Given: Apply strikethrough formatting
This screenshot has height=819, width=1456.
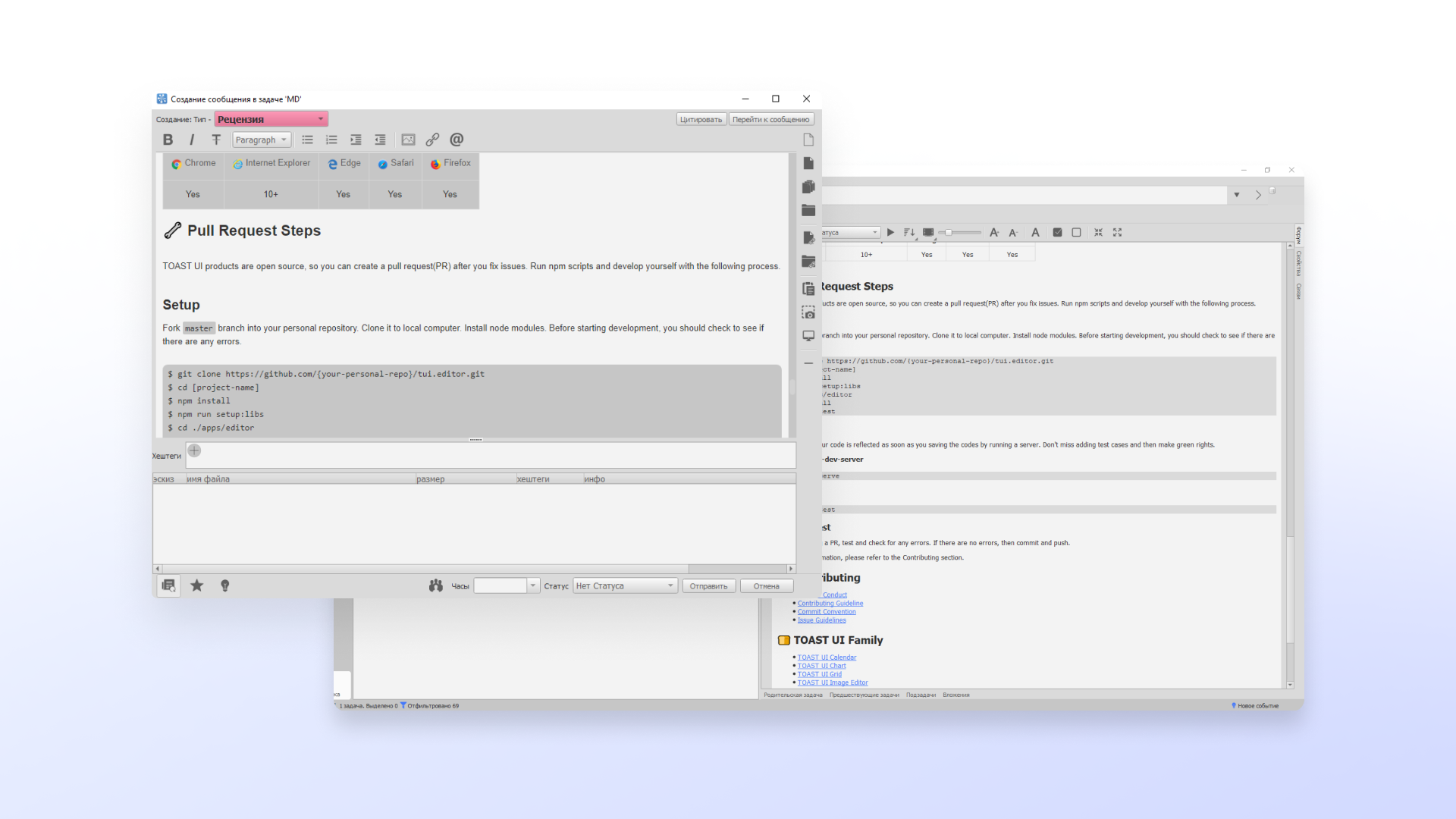Looking at the screenshot, I should pyautogui.click(x=216, y=140).
